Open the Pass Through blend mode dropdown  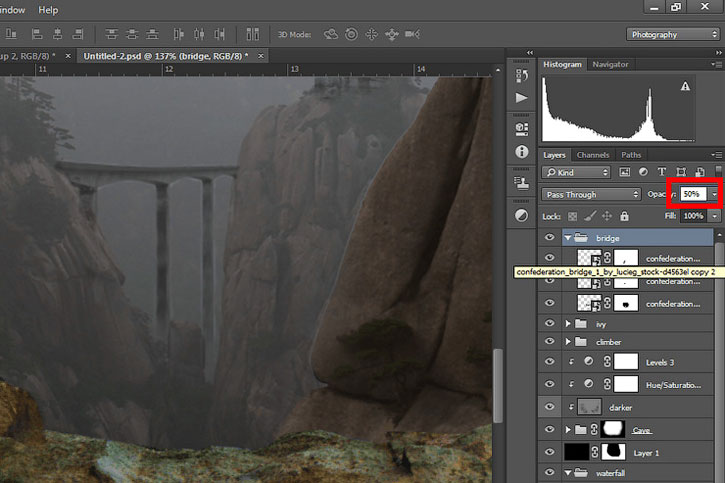pos(591,195)
